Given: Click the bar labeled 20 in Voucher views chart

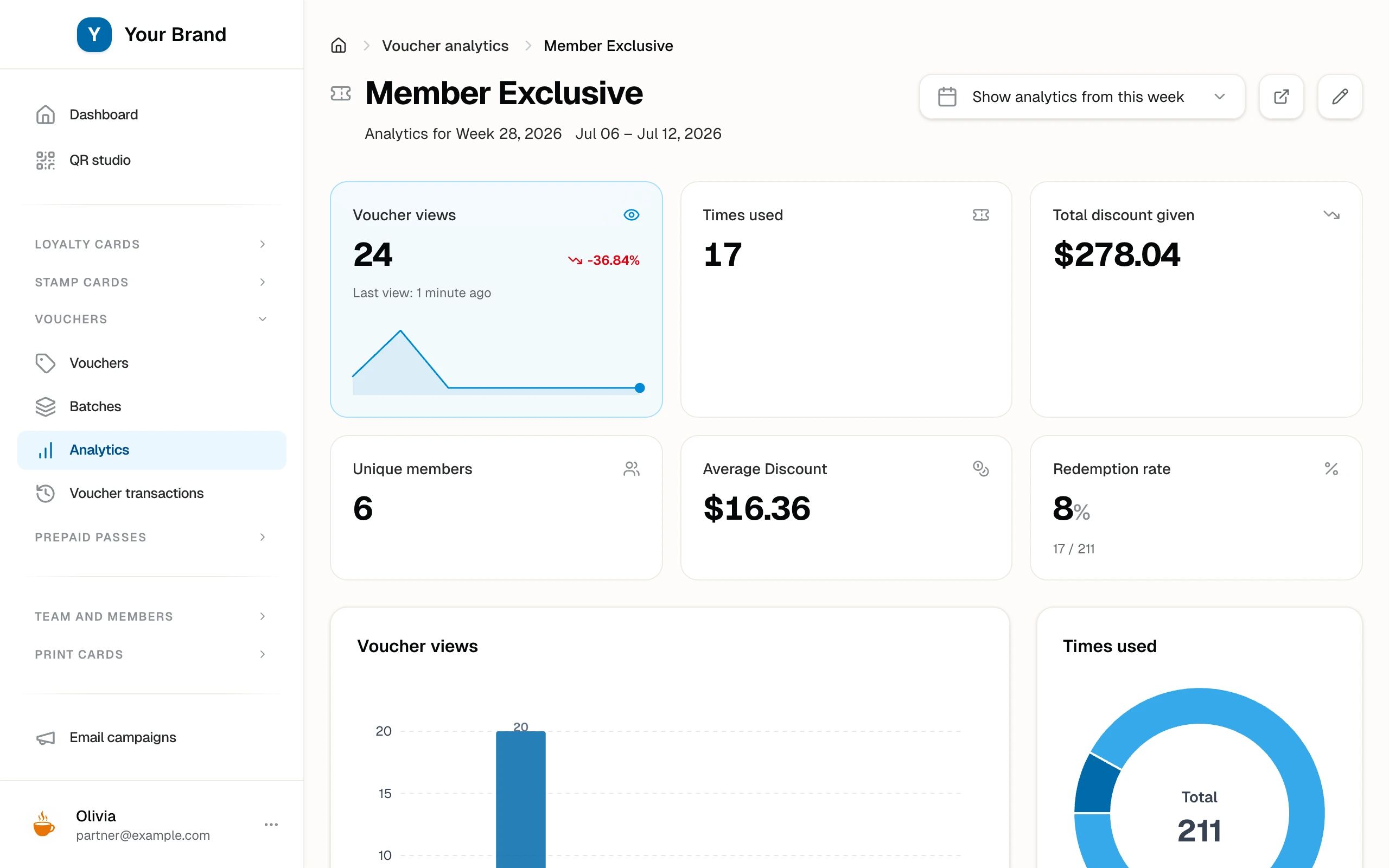Looking at the screenshot, I should click(520, 799).
